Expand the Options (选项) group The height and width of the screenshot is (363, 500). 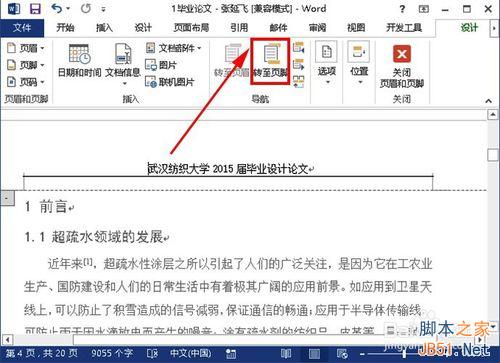327,63
